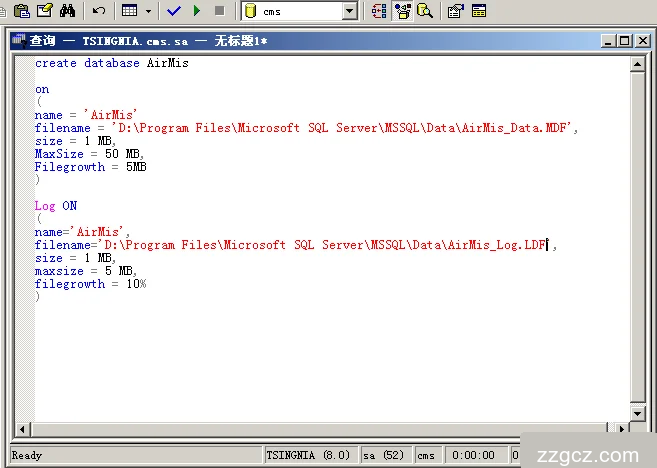Viewport: 657px width, 468px height.
Task: Open the cms database dropdown
Action: [x=349, y=11]
